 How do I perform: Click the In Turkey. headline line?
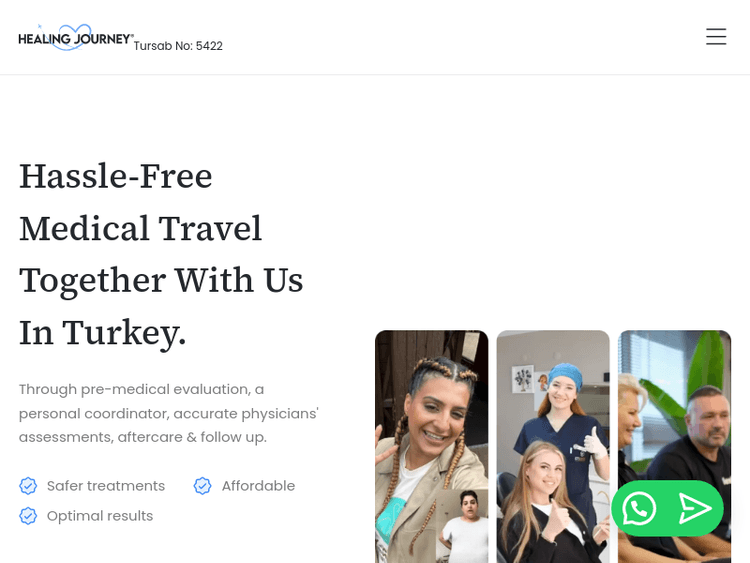point(102,332)
